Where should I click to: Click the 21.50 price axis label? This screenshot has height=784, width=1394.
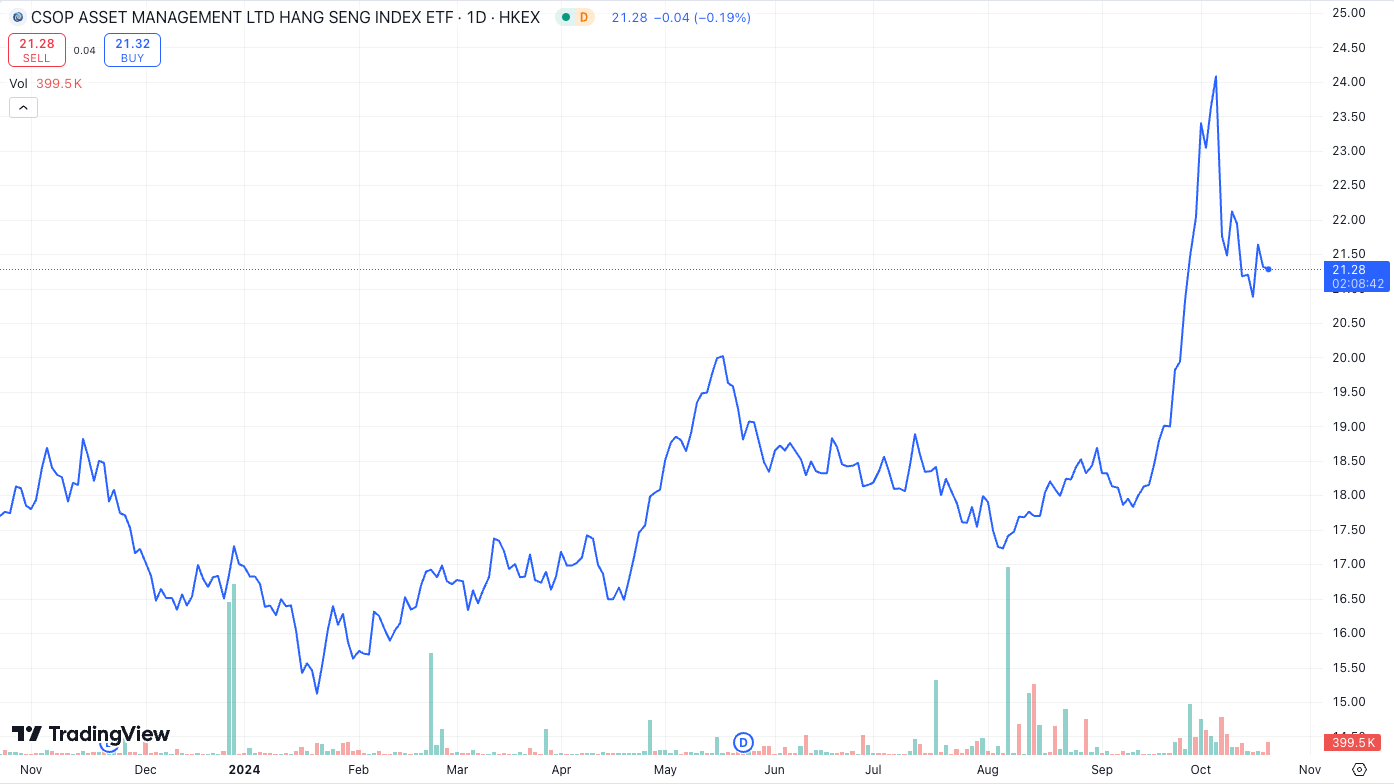(x=1349, y=254)
